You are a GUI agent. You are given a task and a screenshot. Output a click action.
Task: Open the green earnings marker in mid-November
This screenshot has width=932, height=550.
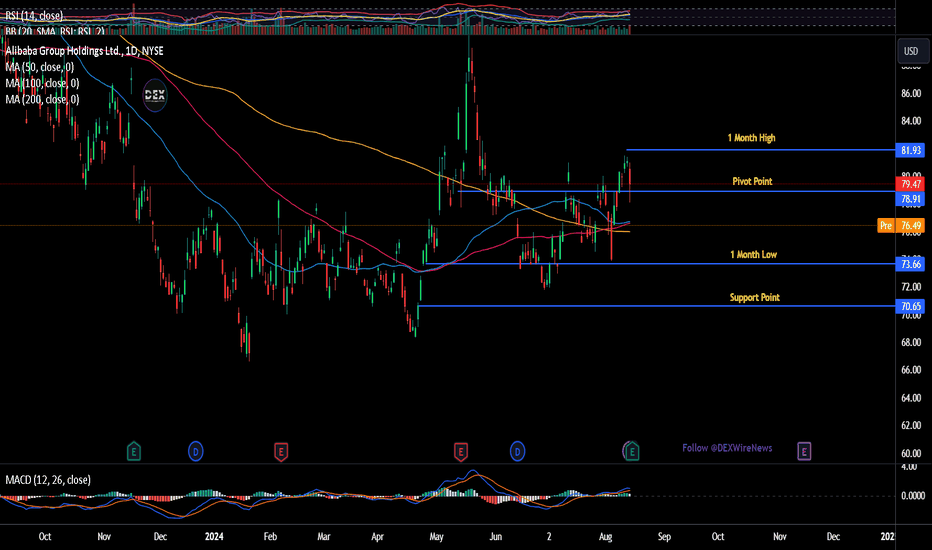[134, 452]
